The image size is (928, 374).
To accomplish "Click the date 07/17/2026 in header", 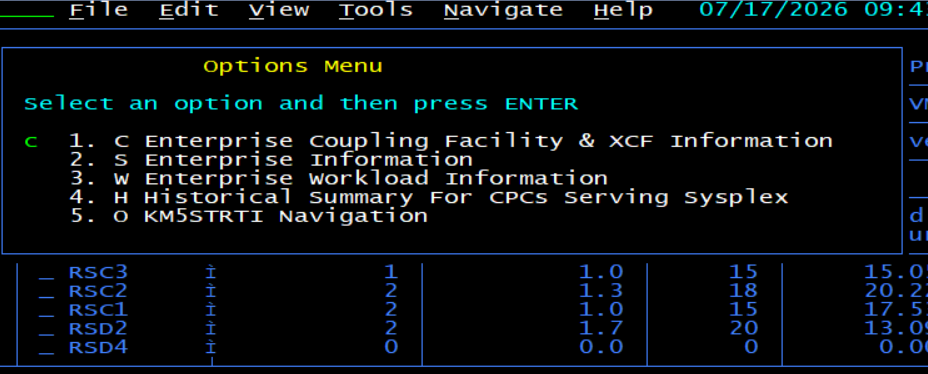I will pos(774,10).
